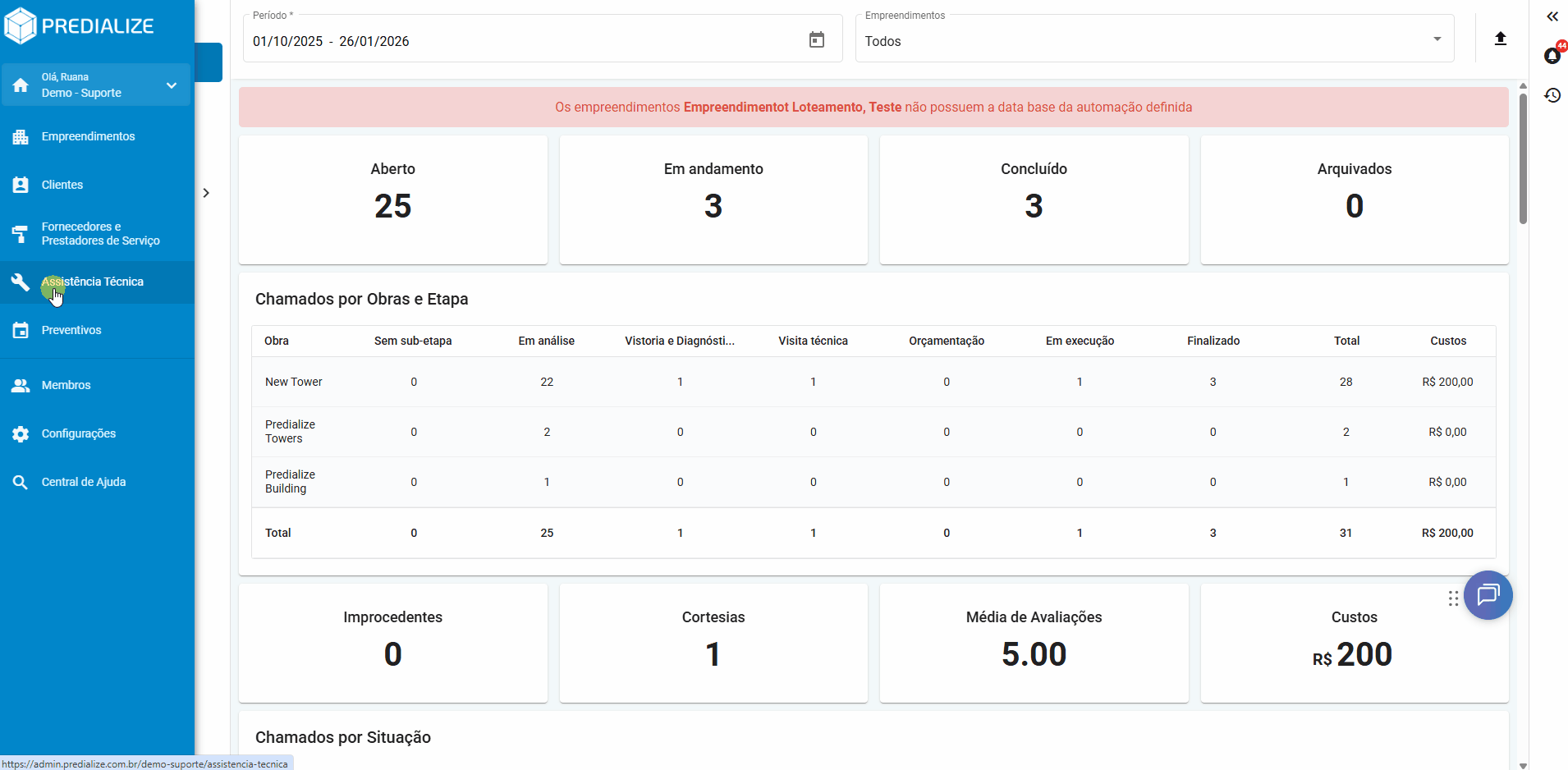The height and width of the screenshot is (770, 1568).
Task: Open Empreendimentos in the sidebar
Action: (88, 136)
